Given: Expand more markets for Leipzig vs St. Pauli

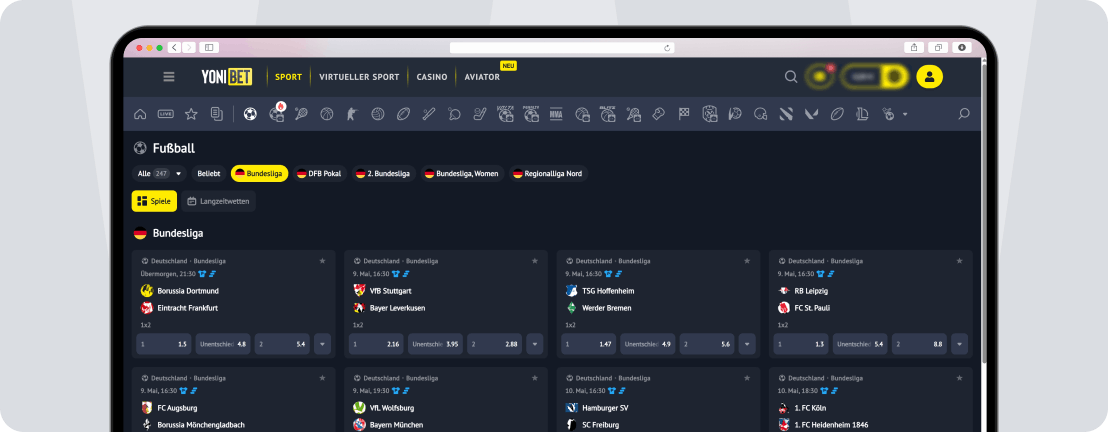Looking at the screenshot, I should pyautogui.click(x=960, y=344).
